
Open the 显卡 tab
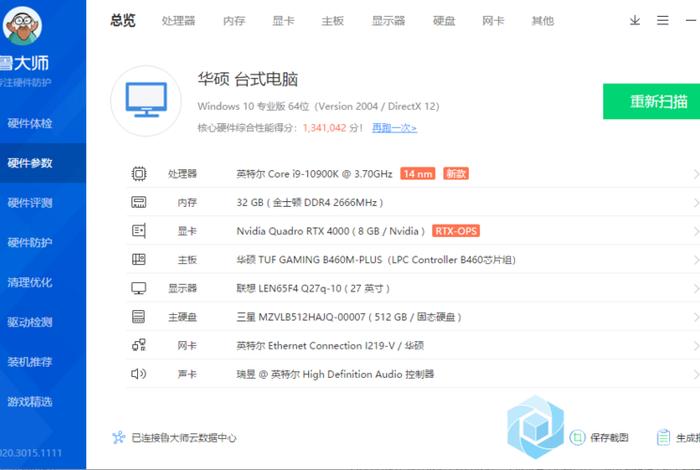coord(283,21)
